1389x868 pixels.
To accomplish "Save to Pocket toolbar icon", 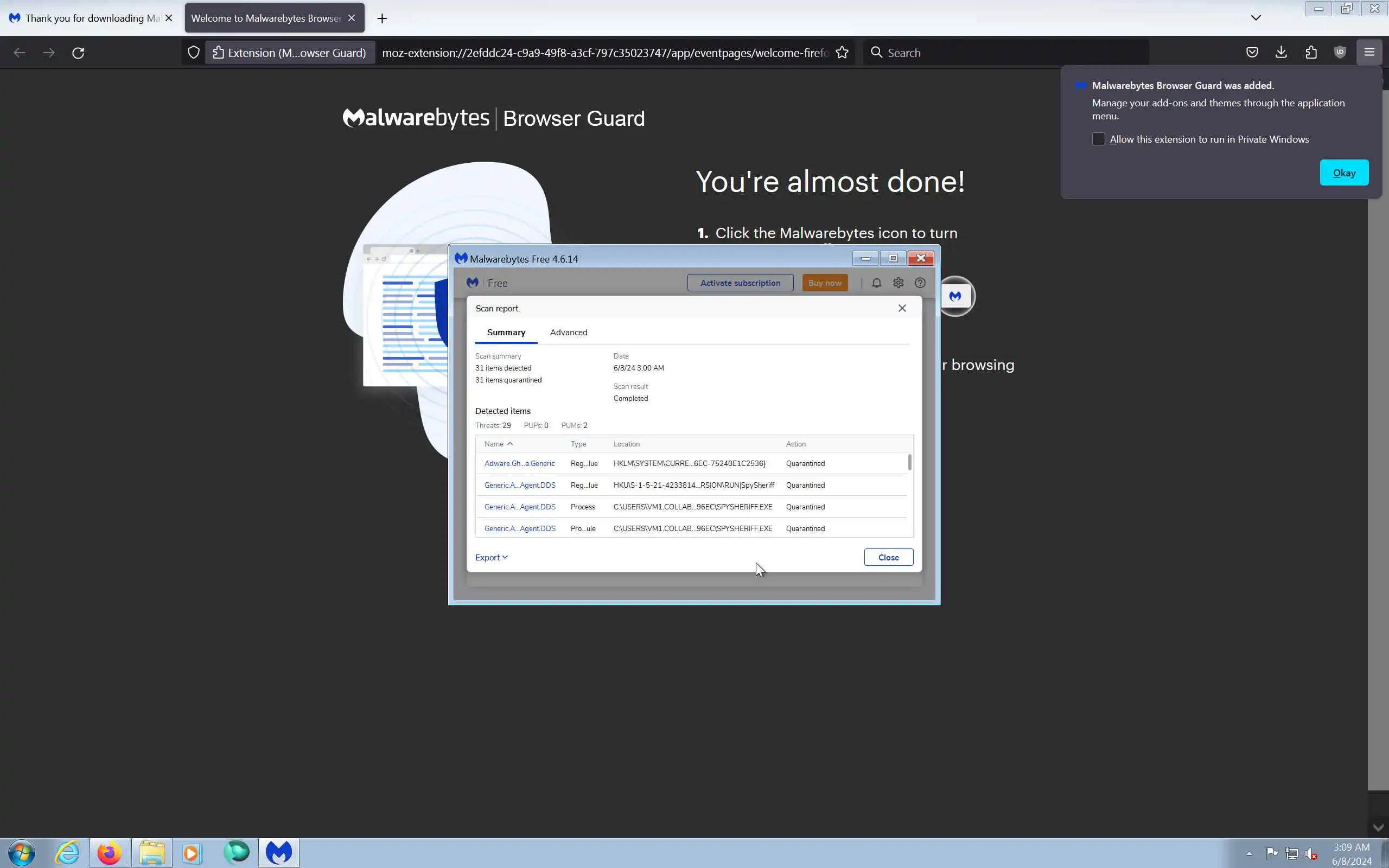I will coord(1252,52).
